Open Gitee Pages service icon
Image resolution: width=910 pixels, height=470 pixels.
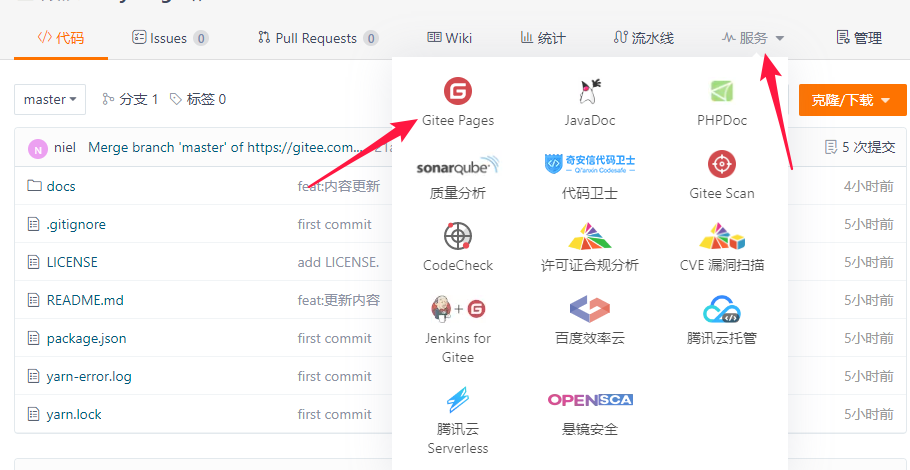click(457, 92)
